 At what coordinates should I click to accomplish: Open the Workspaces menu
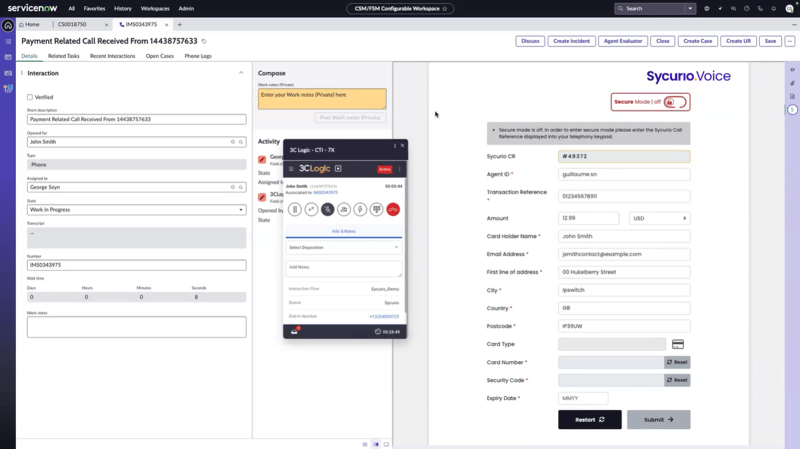click(155, 9)
